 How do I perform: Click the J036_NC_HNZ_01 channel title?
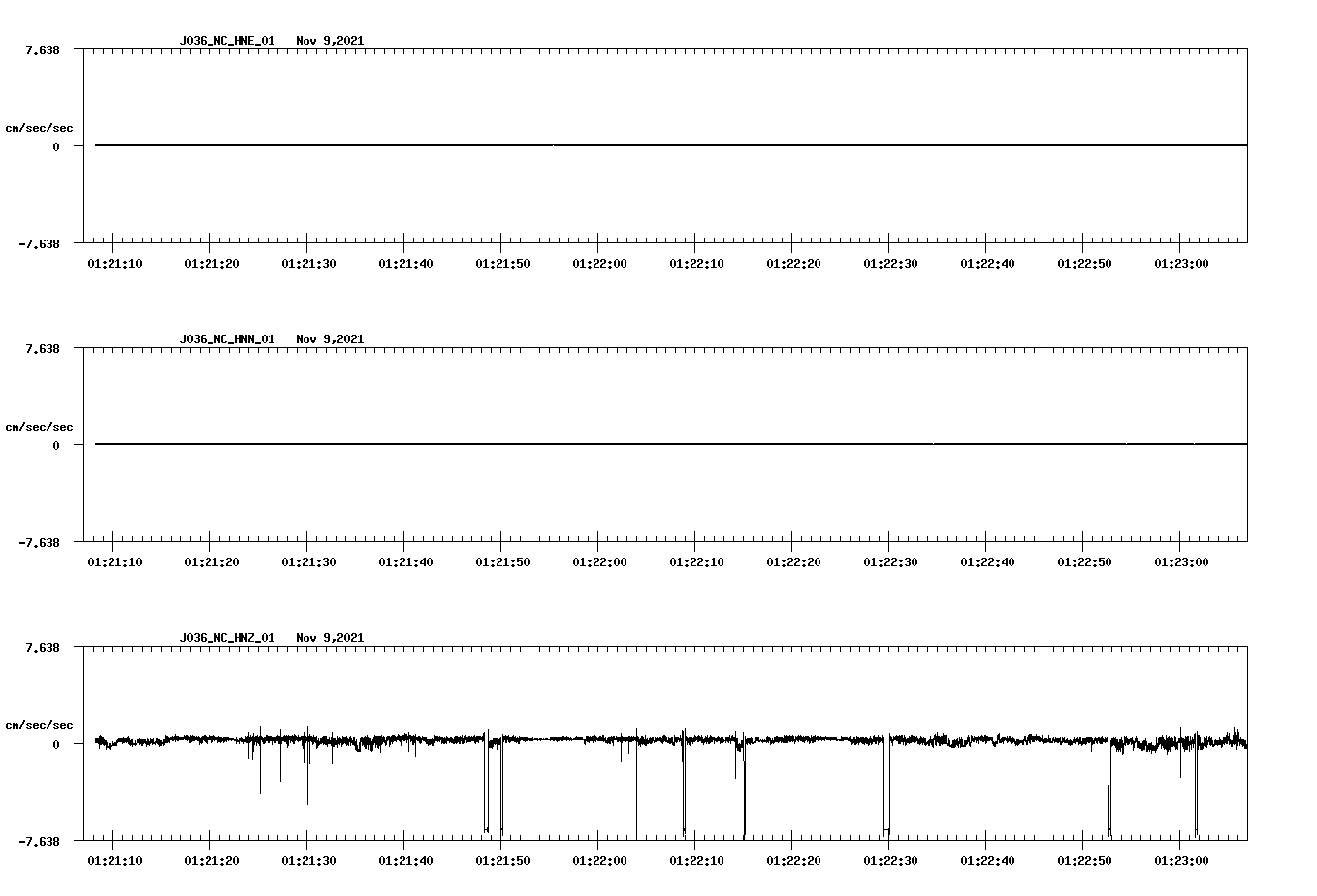pos(227,638)
